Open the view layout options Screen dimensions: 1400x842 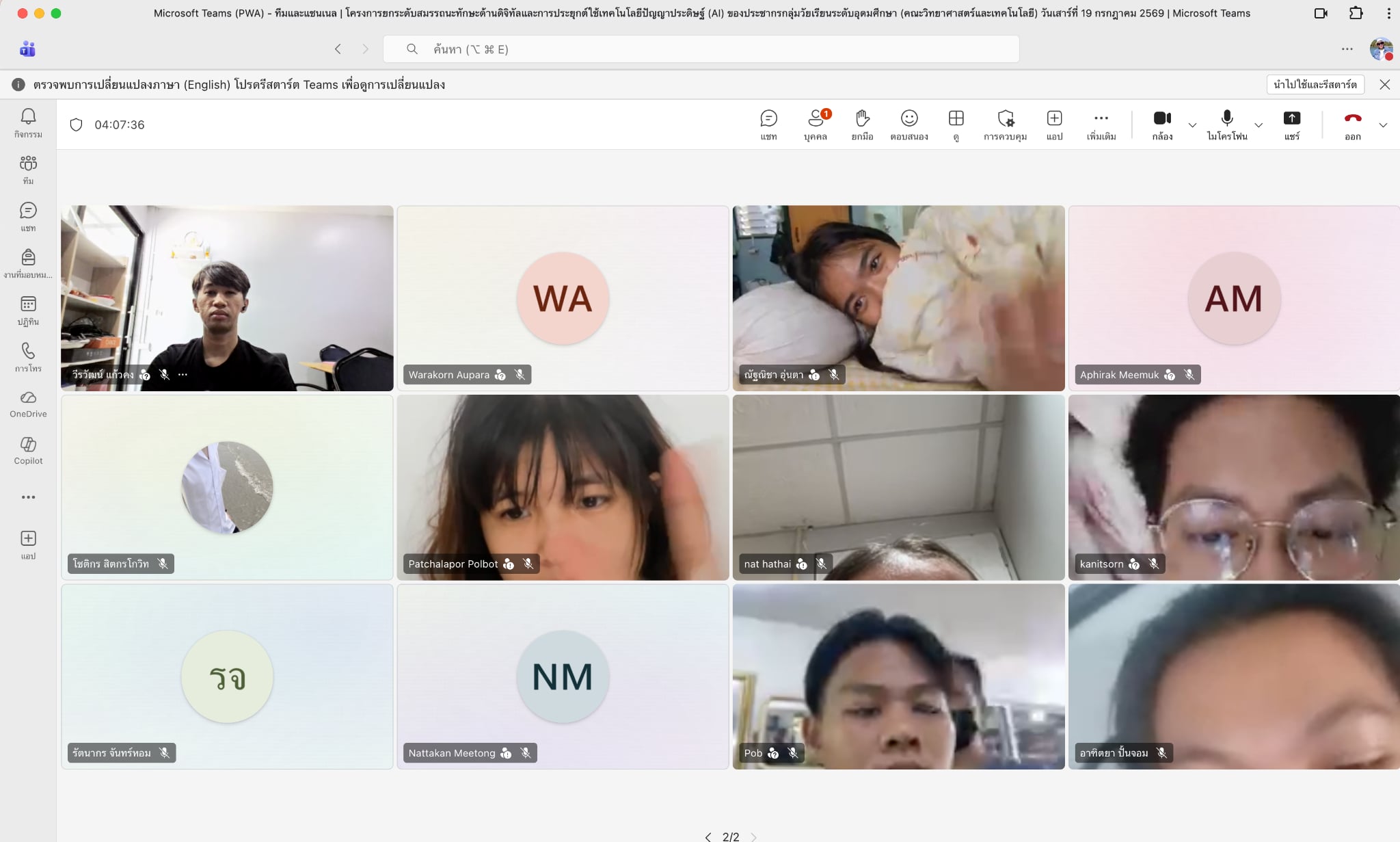click(956, 125)
